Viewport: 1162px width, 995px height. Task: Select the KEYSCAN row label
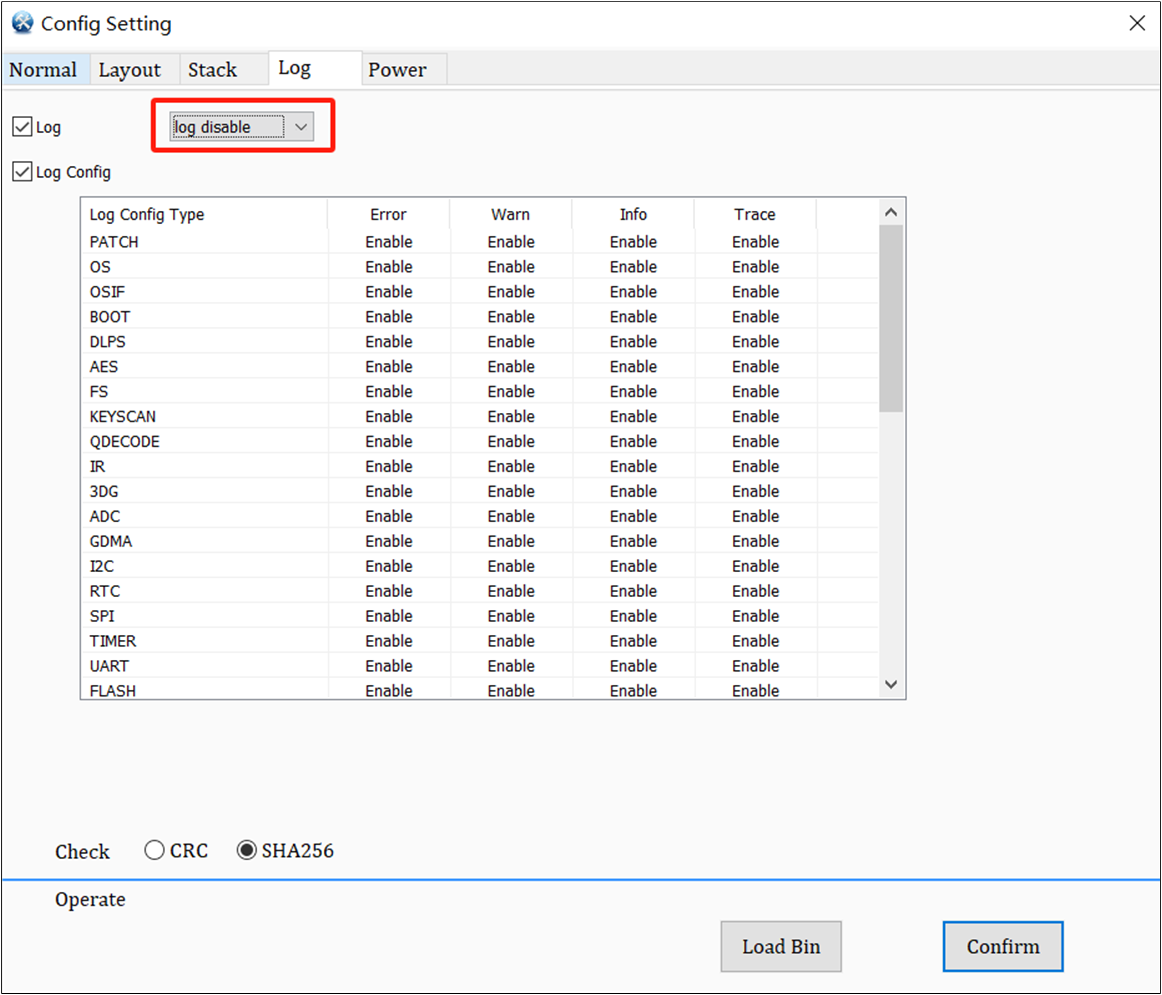click(123, 416)
